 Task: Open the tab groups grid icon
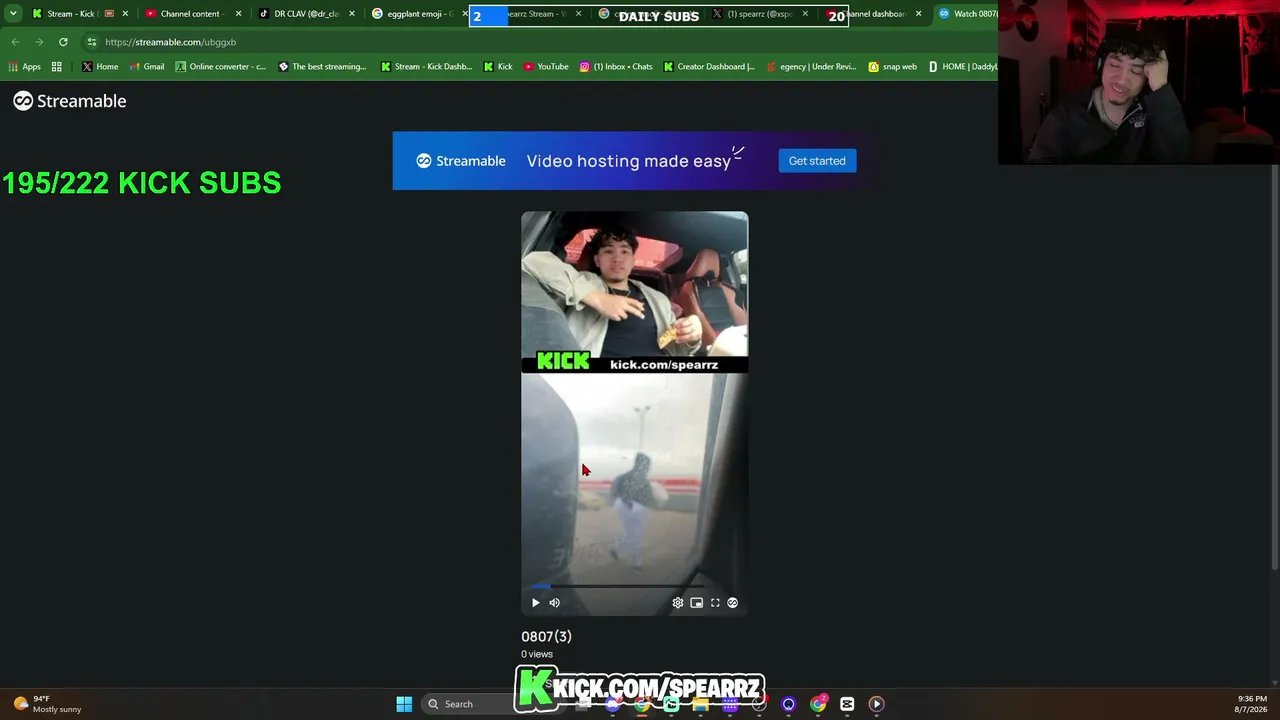click(57, 67)
